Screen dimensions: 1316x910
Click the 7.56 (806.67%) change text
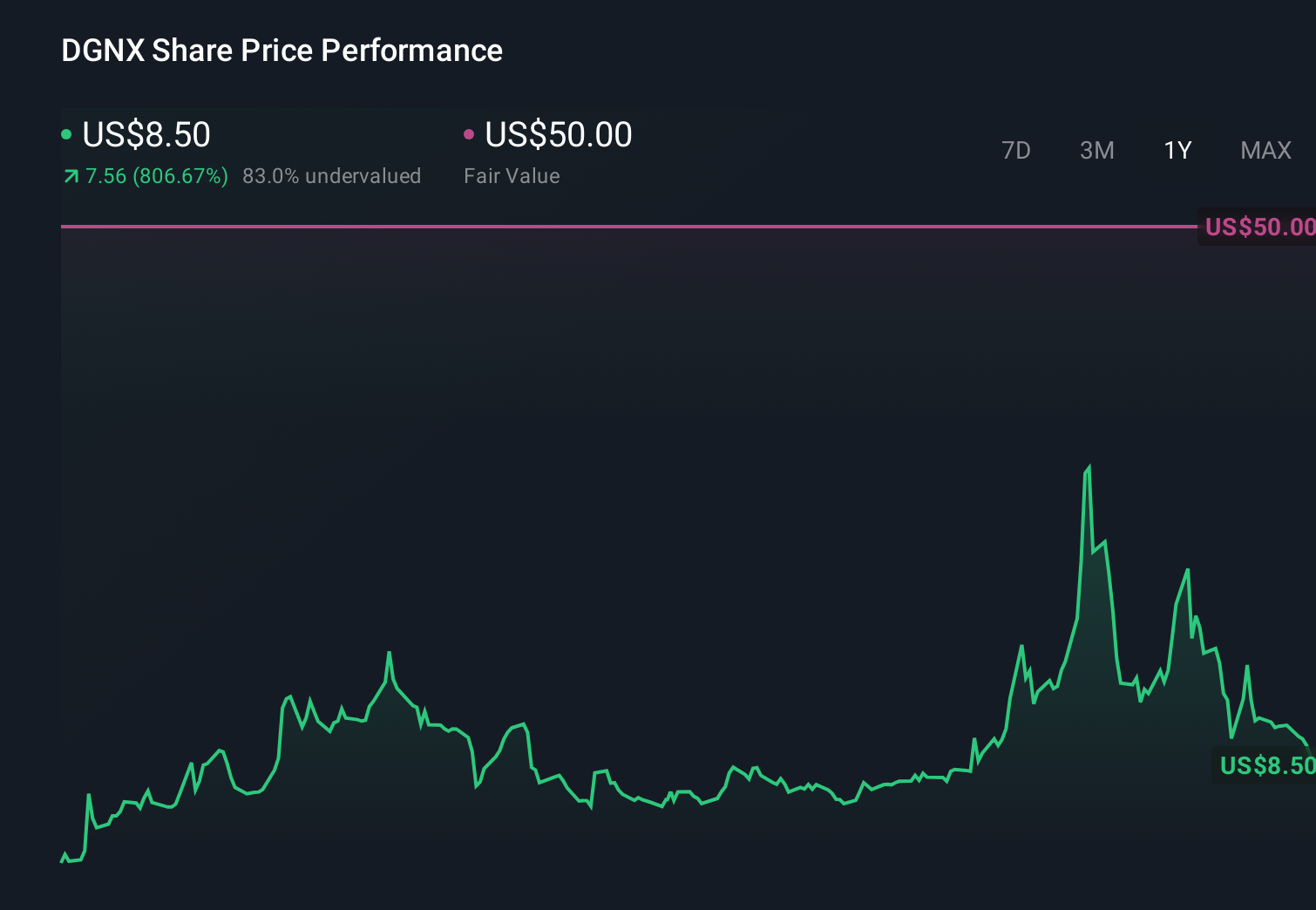point(157,175)
